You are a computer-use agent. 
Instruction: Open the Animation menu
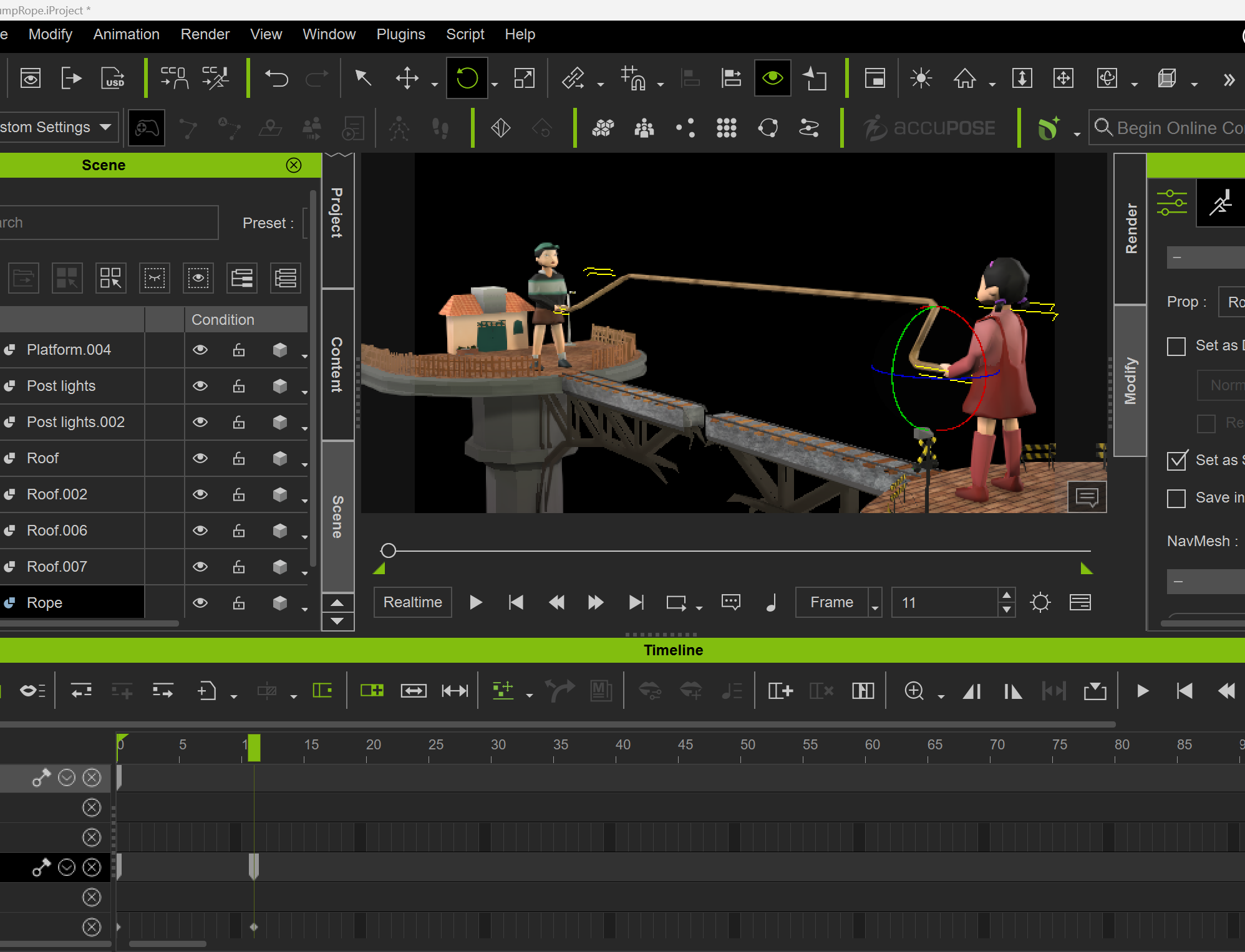tap(126, 34)
